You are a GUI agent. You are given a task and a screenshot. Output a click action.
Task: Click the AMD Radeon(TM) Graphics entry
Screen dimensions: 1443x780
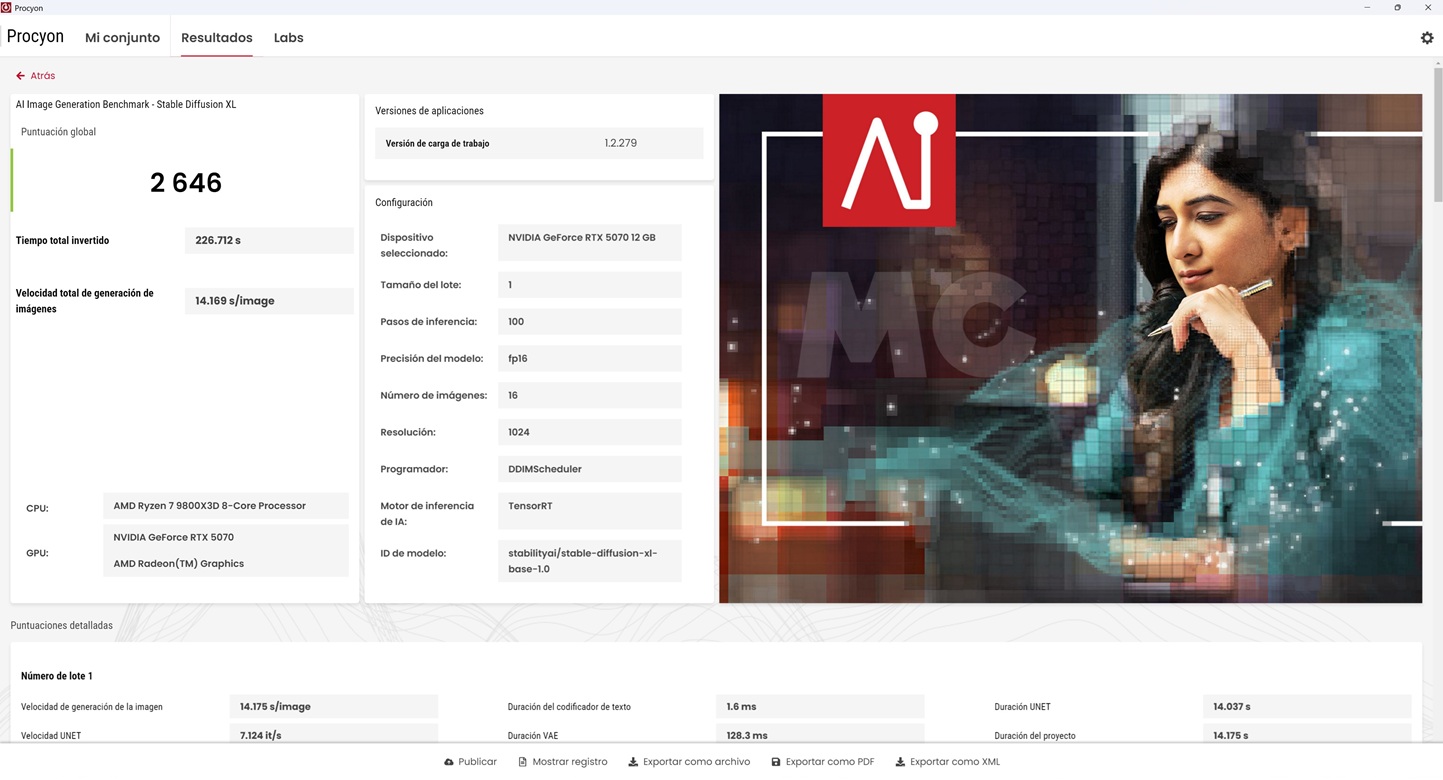pyautogui.click(x=179, y=564)
